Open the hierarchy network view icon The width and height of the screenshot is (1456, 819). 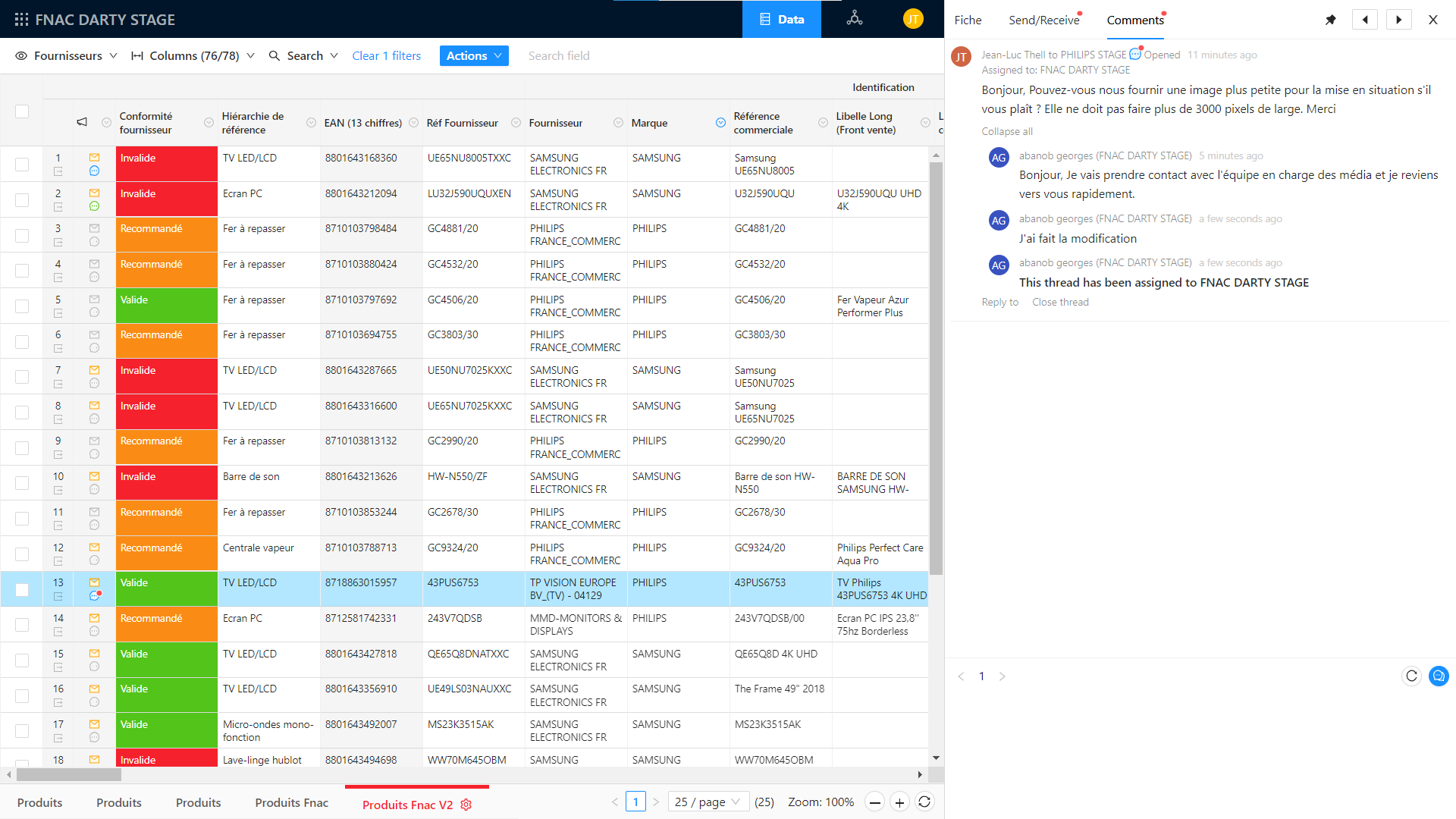(855, 19)
